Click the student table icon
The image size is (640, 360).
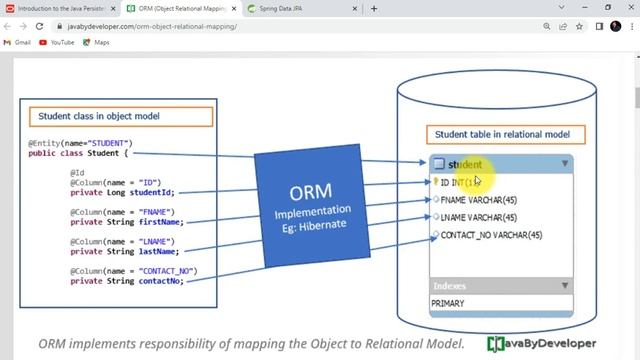(x=439, y=164)
